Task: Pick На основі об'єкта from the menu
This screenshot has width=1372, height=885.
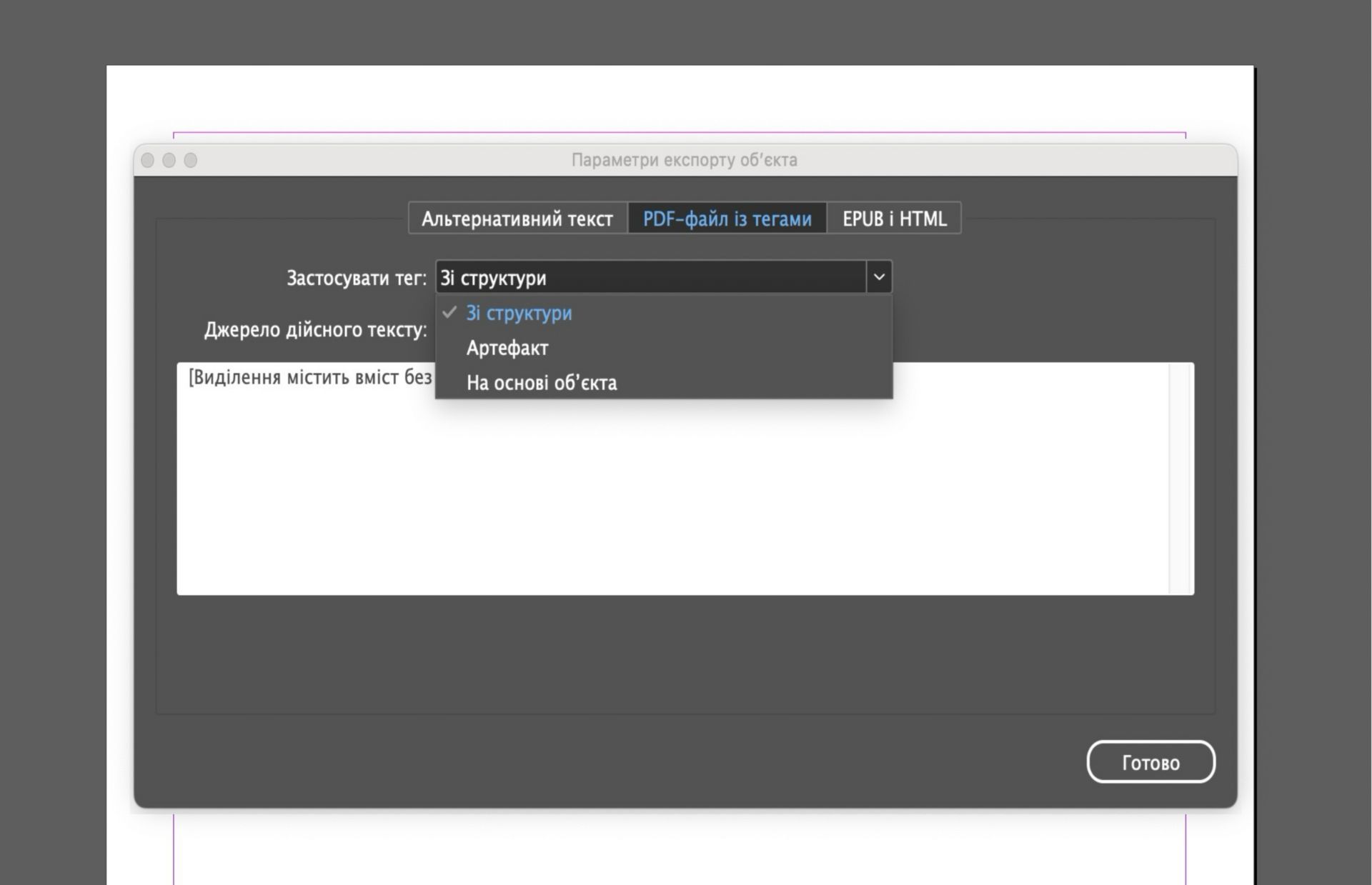Action: pos(542,384)
